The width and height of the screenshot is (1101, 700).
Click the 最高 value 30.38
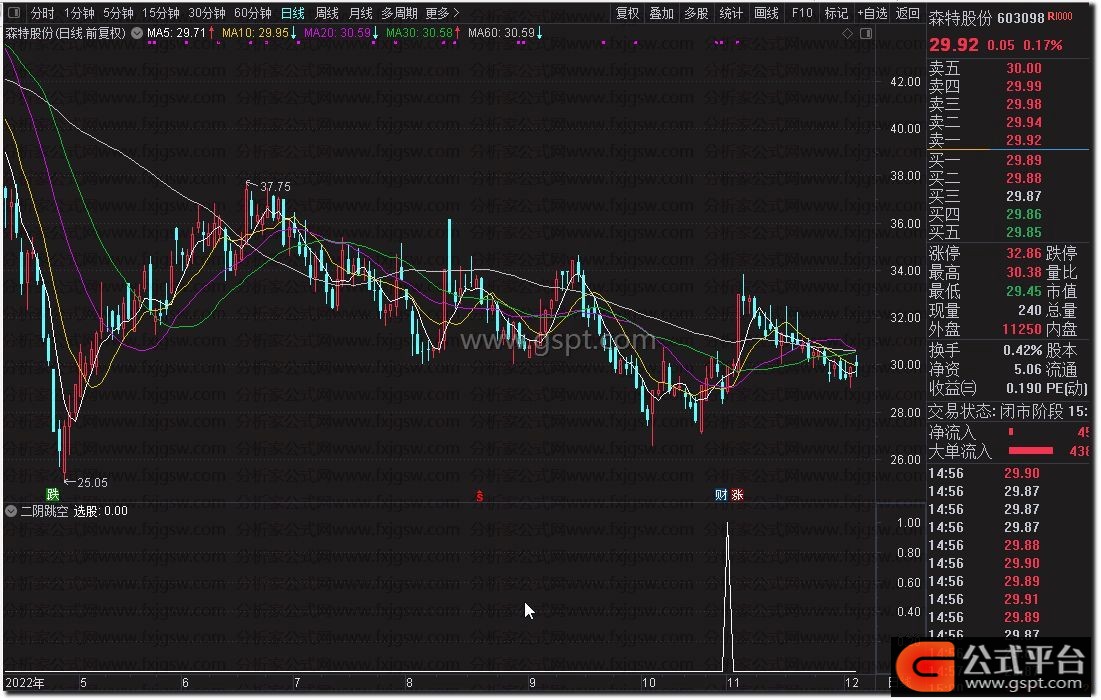click(x=1024, y=272)
